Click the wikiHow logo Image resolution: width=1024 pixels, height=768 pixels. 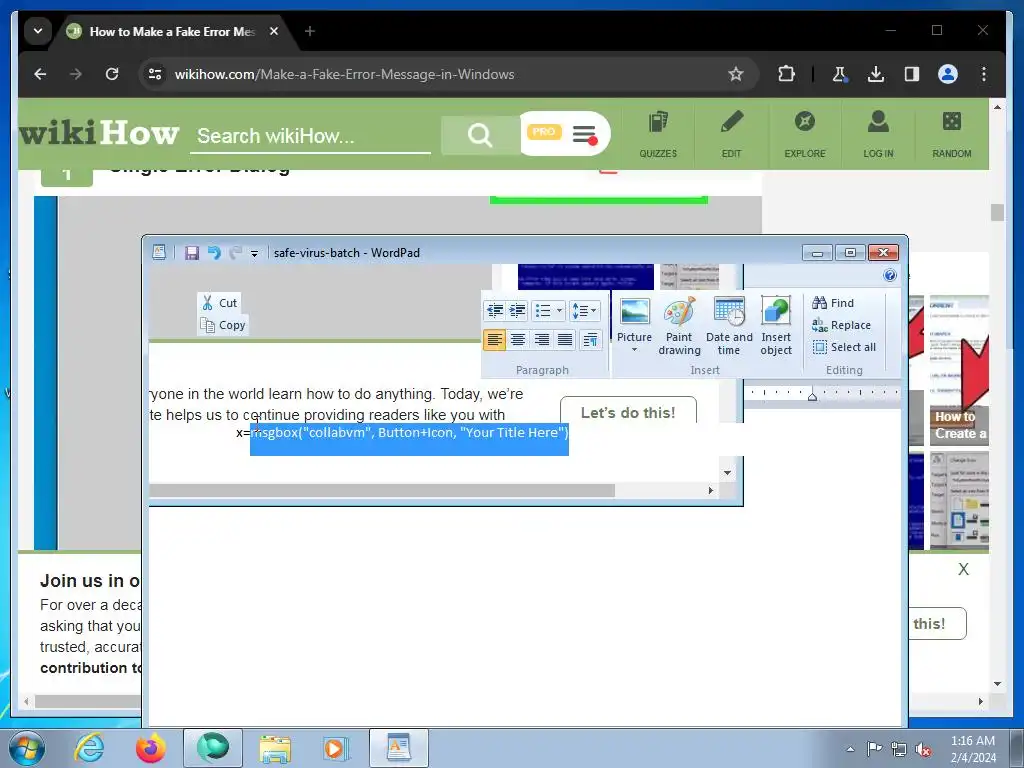pyautogui.click(x=99, y=133)
